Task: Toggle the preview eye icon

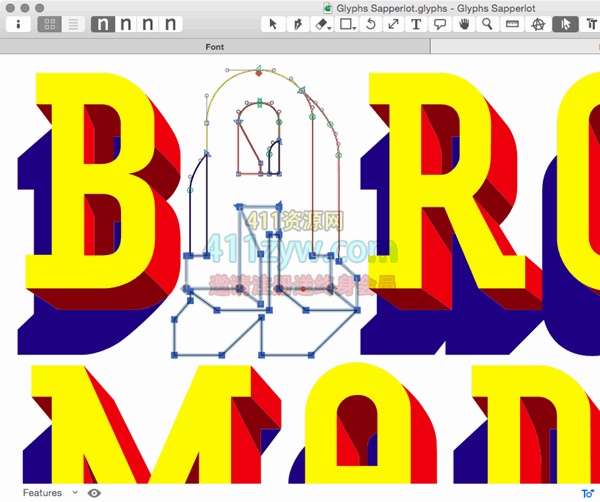Action: pyautogui.click(x=94, y=492)
